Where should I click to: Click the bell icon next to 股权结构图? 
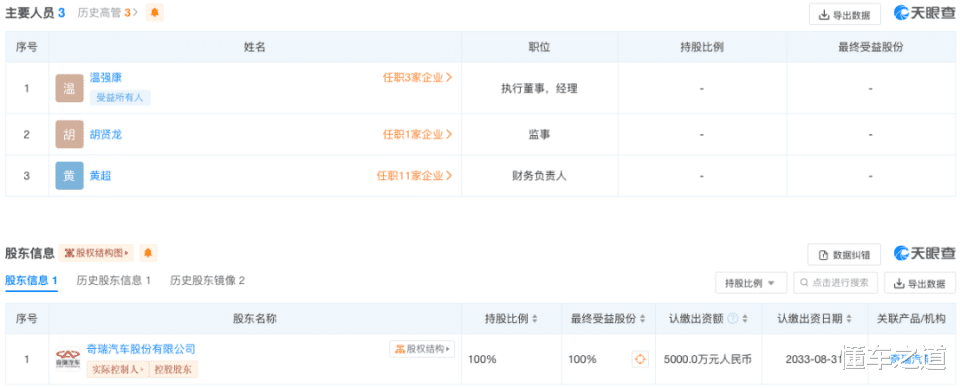tap(148, 253)
